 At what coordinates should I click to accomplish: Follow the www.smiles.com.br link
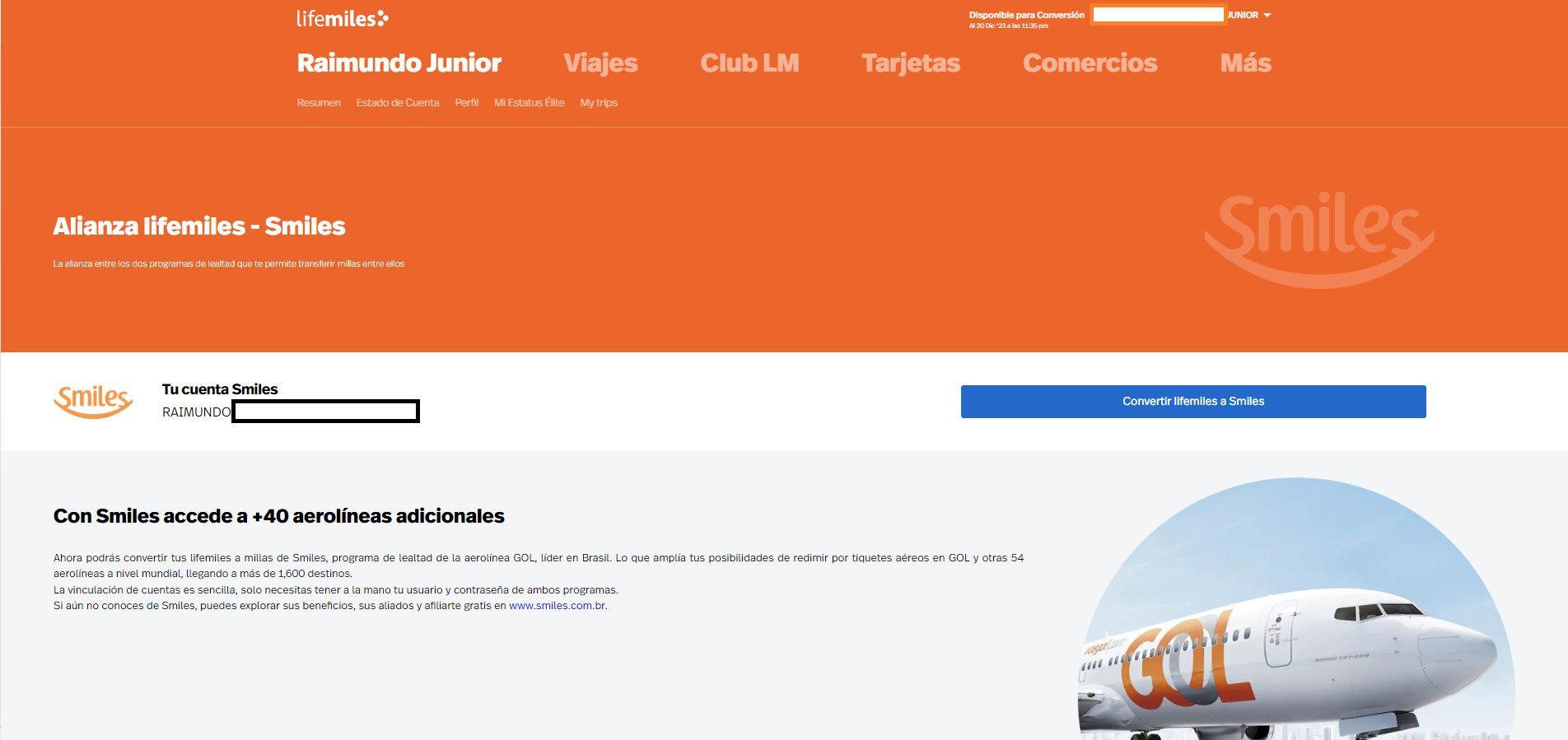pyautogui.click(x=558, y=606)
